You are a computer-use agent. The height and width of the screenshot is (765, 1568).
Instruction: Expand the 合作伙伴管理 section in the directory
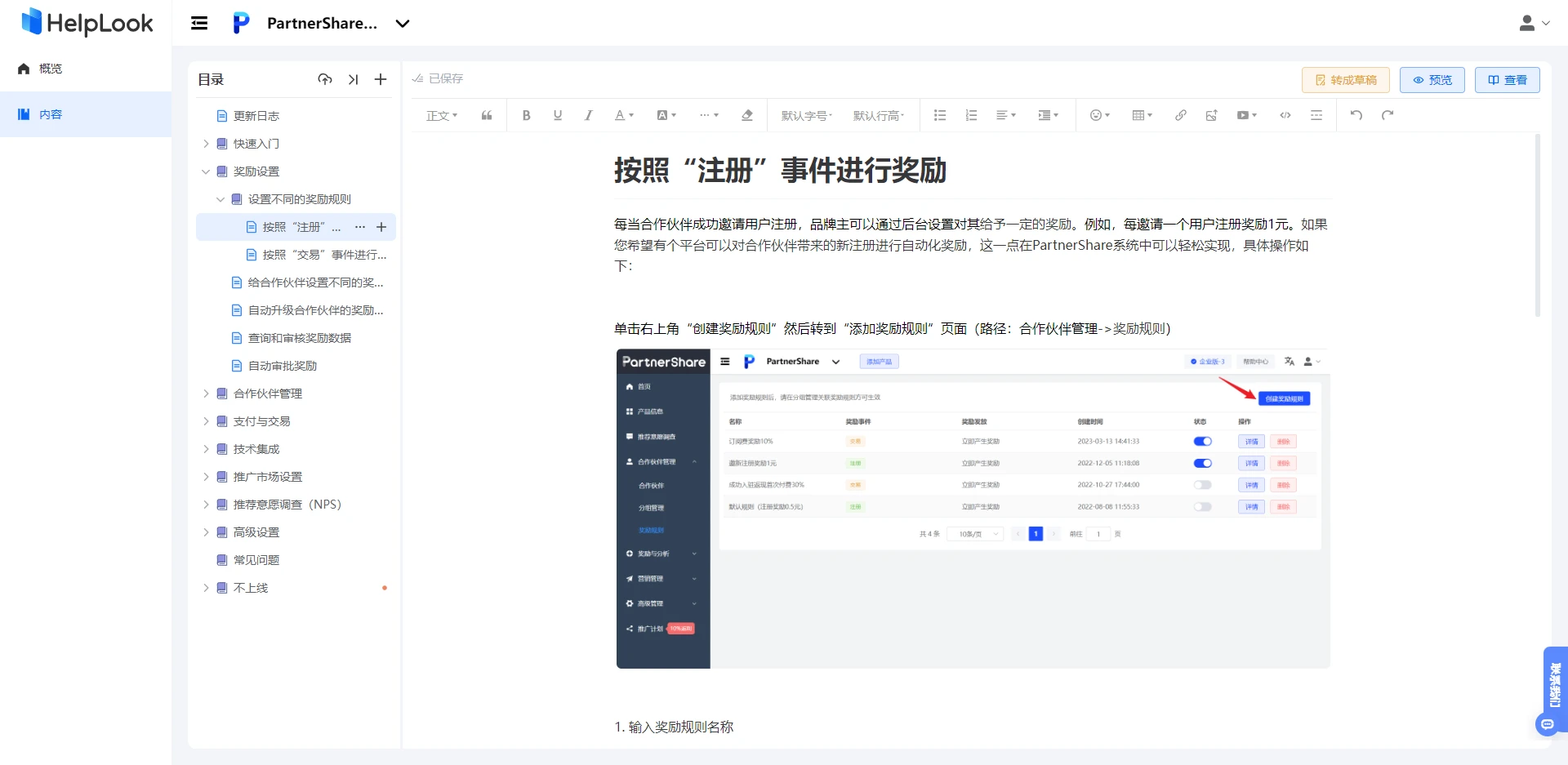206,393
